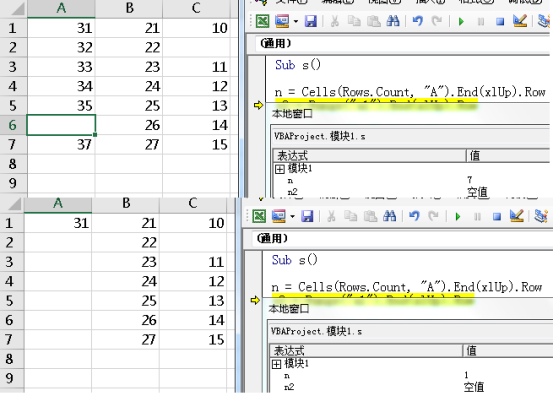Click Copy icon in lower VBA toolbar
This screenshot has height=397, width=554.
[350, 216]
